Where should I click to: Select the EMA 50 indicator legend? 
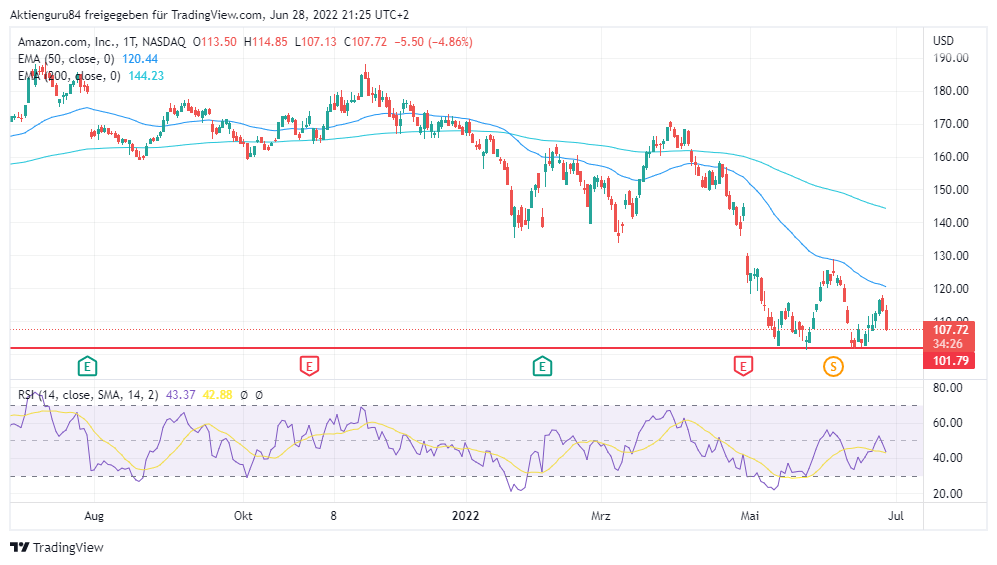point(66,59)
